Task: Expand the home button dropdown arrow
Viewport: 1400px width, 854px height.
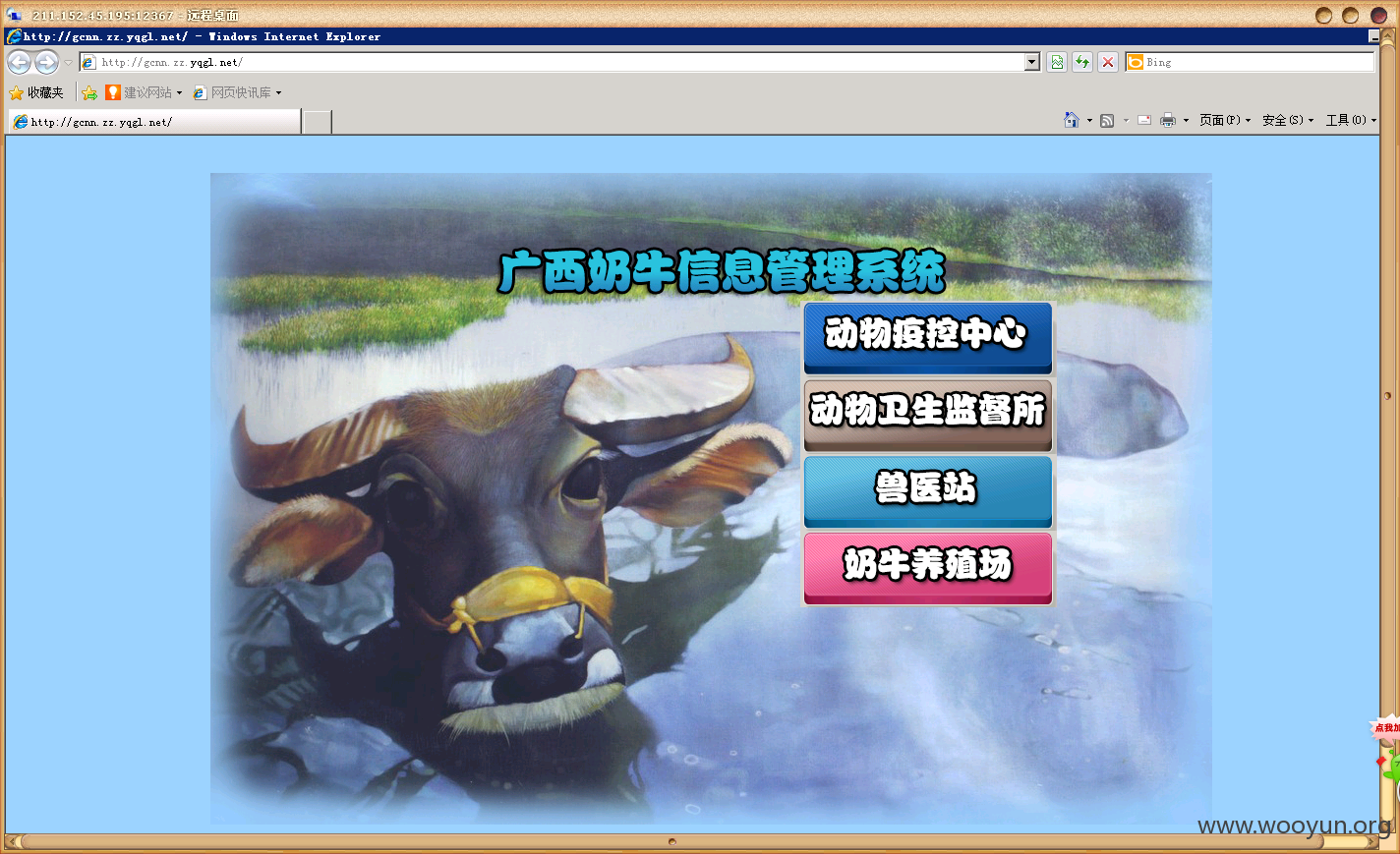Action: pos(1089,121)
